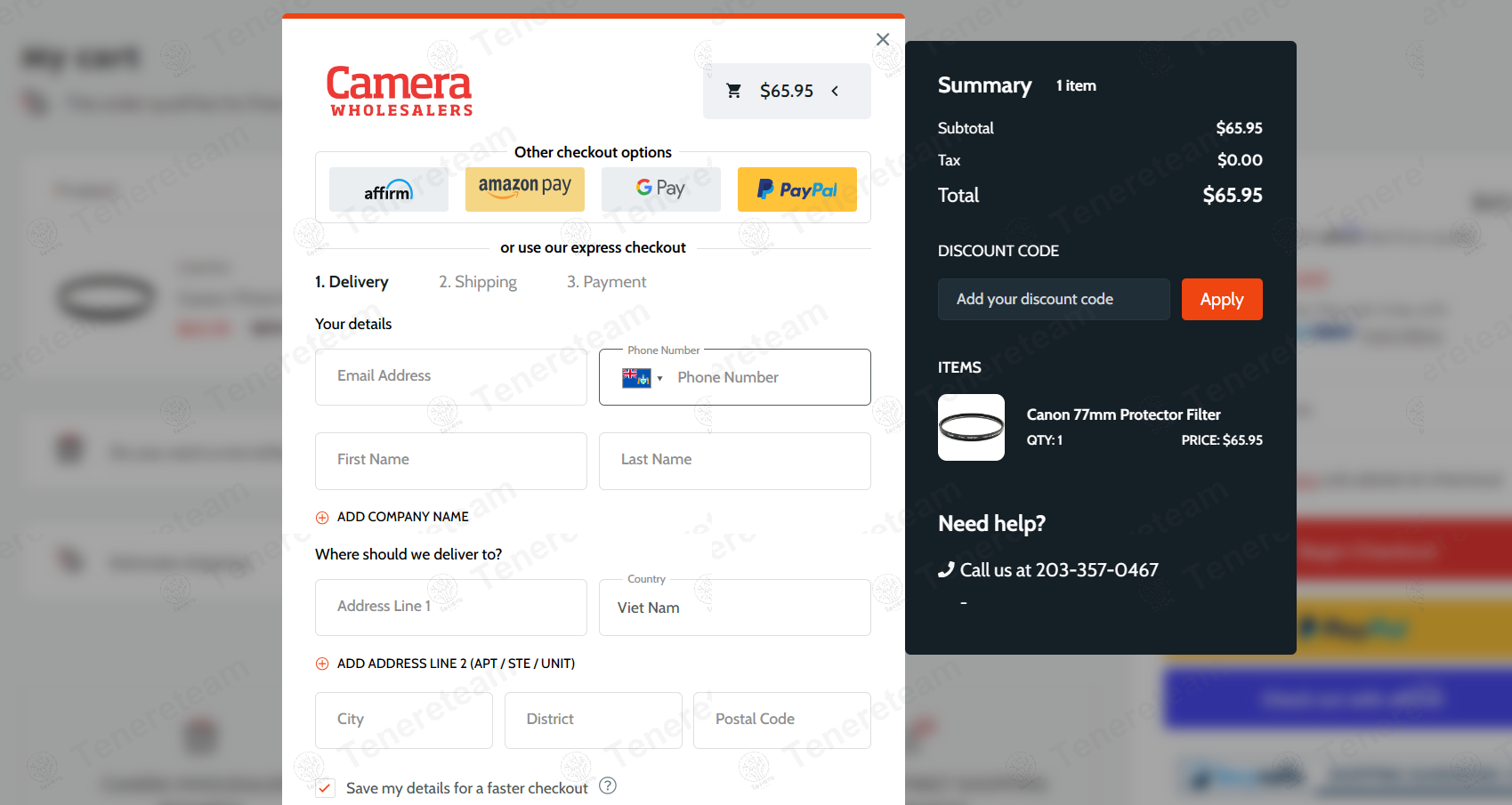Focus the Email Address field
The height and width of the screenshot is (805, 1512).
450,376
